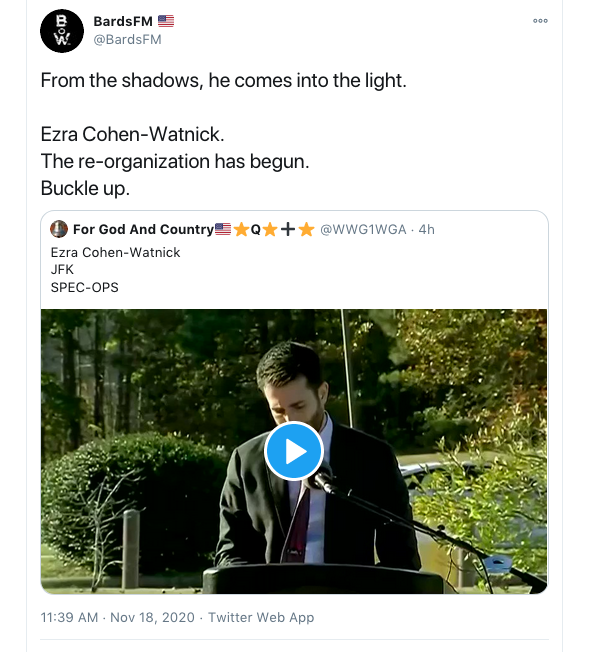Click the video thumbnail of the speaker
The height and width of the screenshot is (652, 589).
294,451
